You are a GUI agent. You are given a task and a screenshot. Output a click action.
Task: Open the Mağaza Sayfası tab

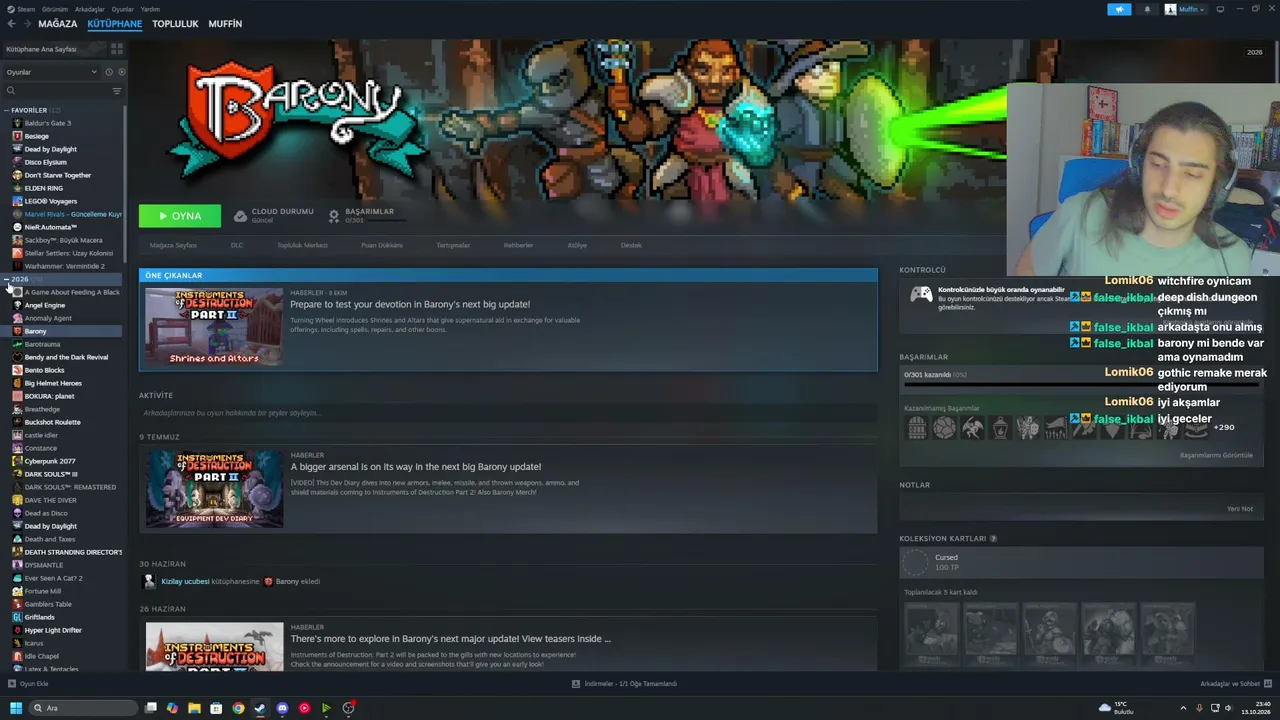coord(173,245)
